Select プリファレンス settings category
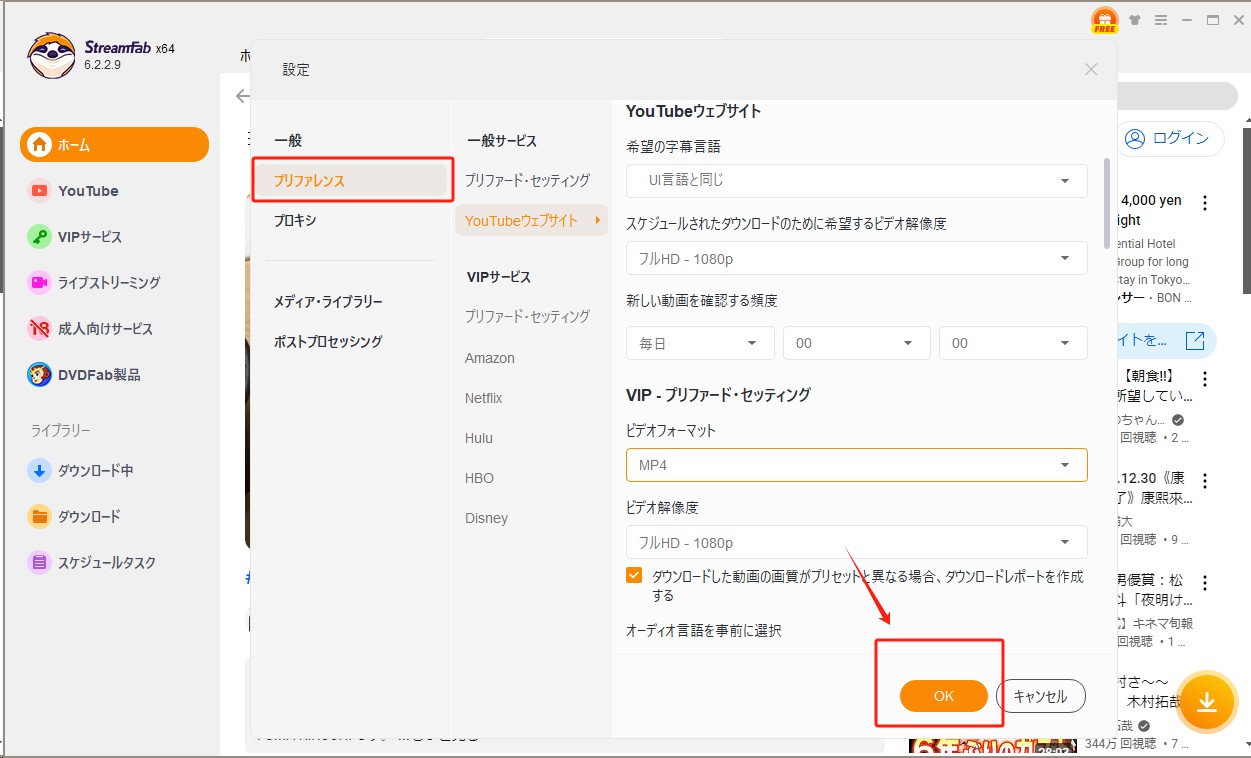 coord(350,180)
